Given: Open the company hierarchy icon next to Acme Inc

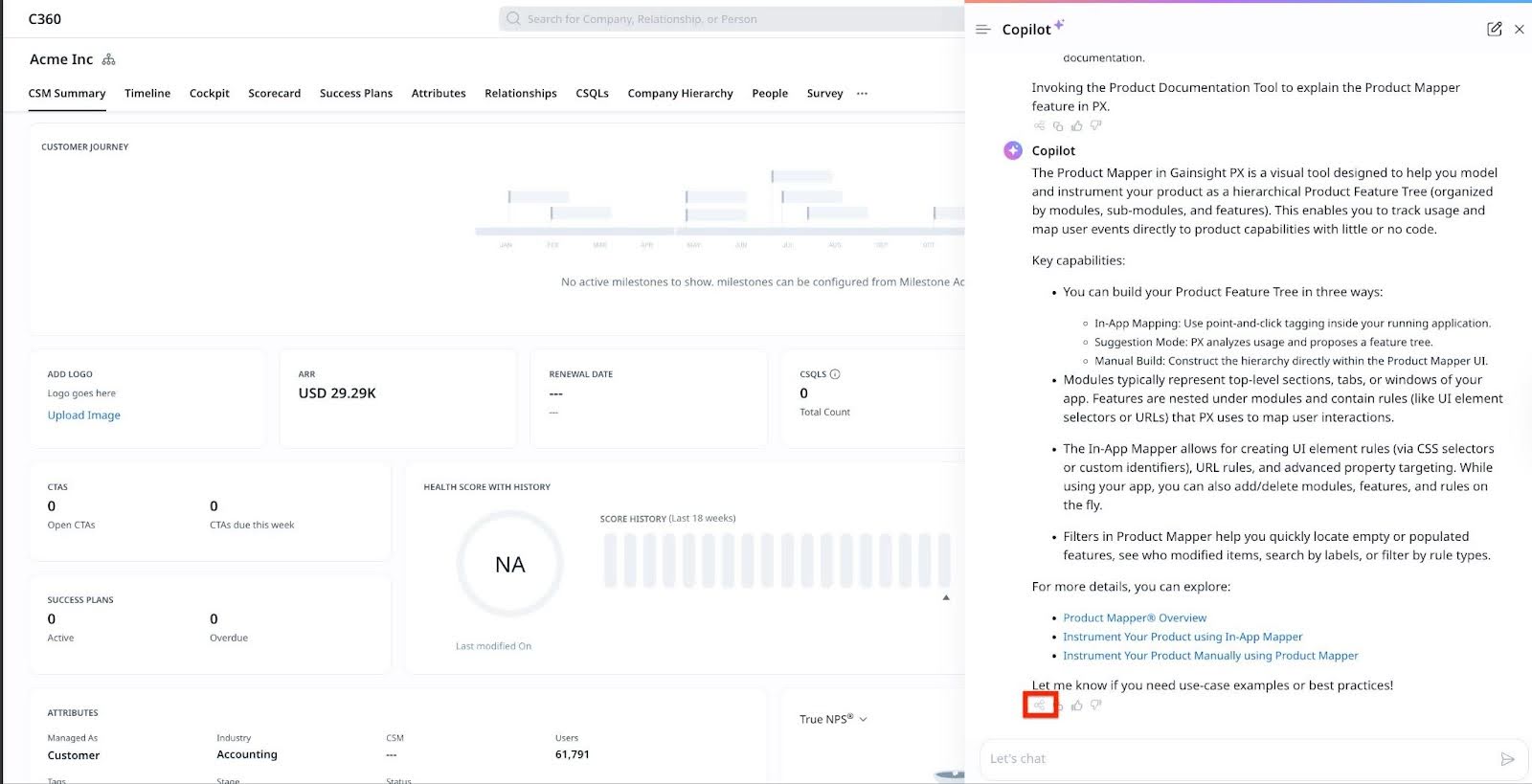Looking at the screenshot, I should [x=109, y=59].
